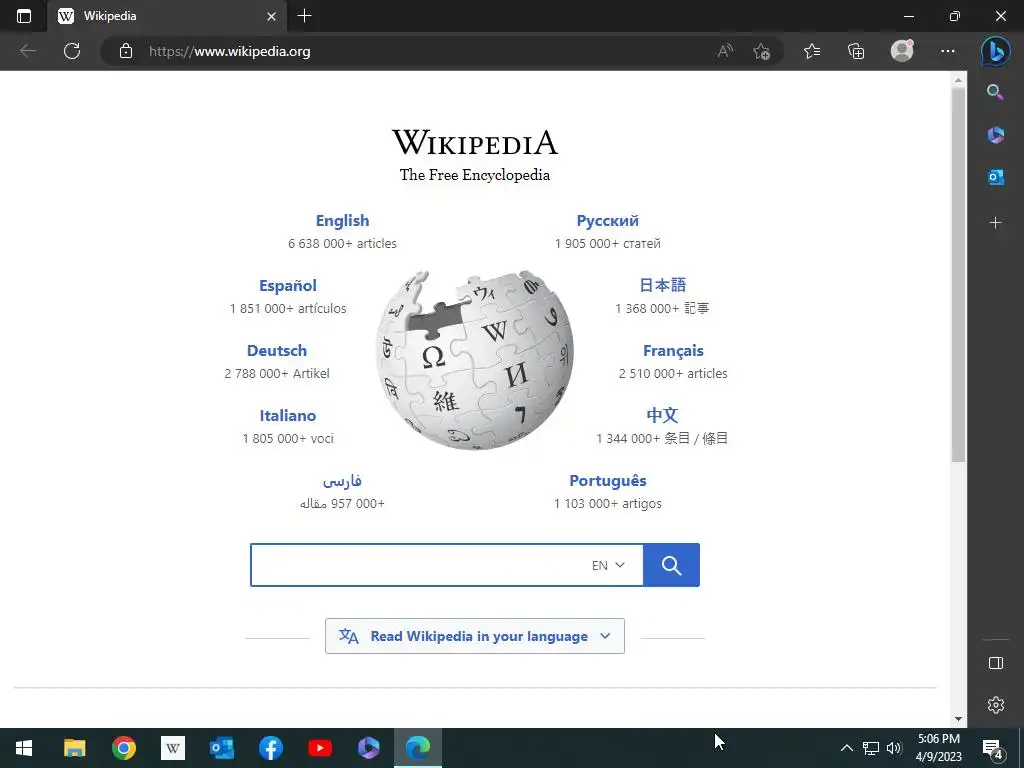This screenshot has height=768, width=1024.
Task: Open the taskbar clock and date
Action: click(938, 748)
